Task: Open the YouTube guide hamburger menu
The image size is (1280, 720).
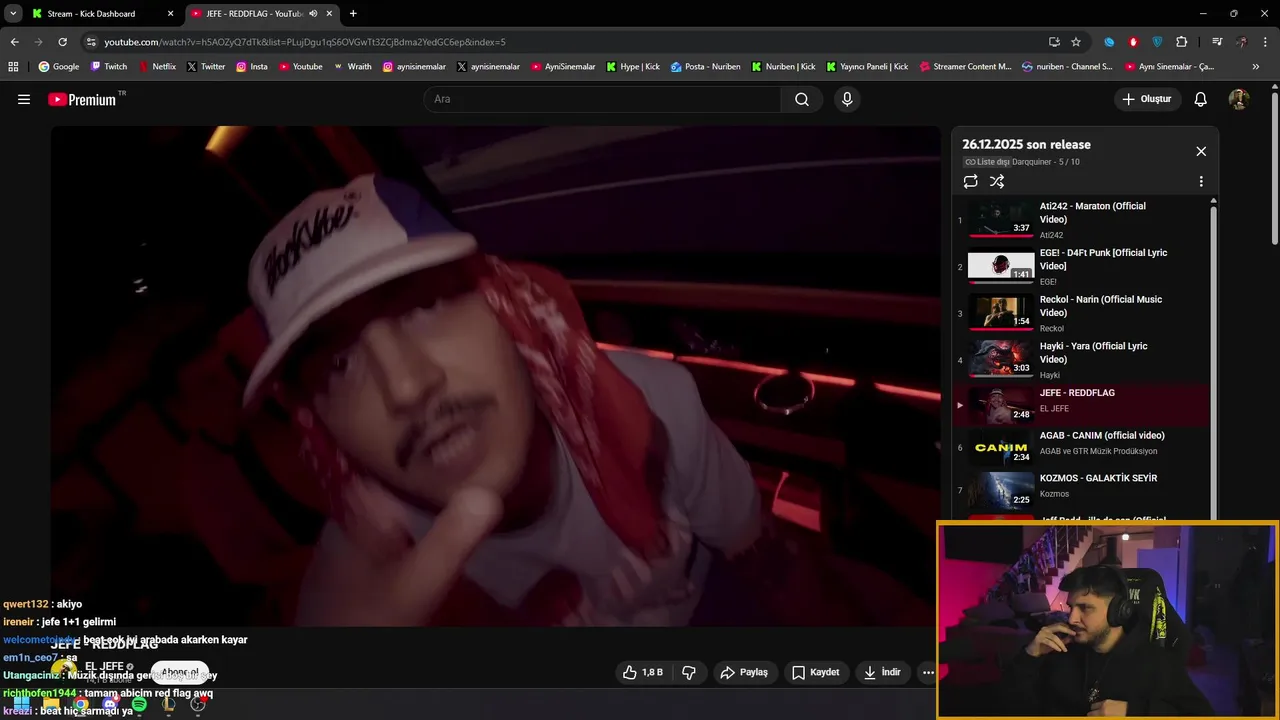Action: coord(24,99)
